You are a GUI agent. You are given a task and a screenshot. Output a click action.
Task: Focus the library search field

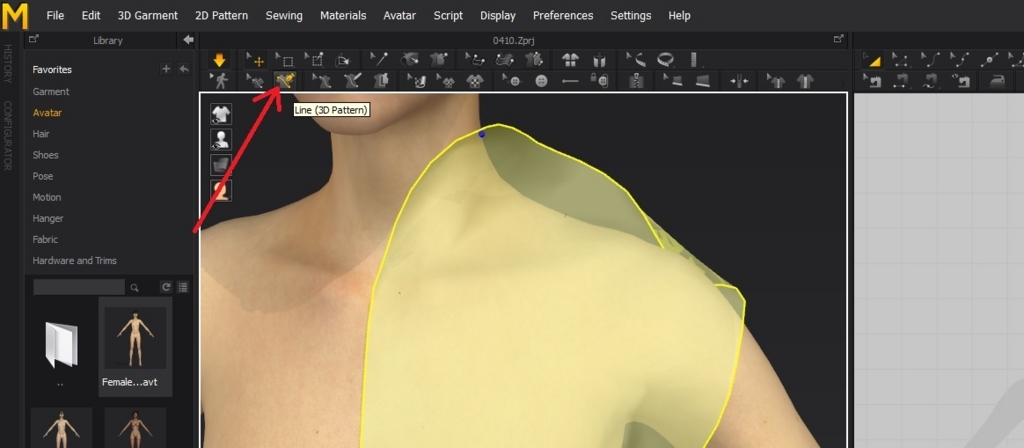tap(79, 287)
